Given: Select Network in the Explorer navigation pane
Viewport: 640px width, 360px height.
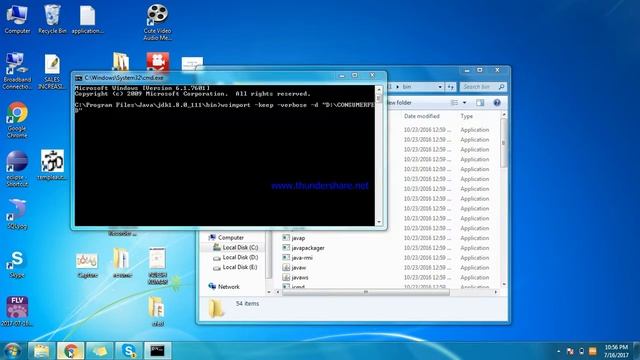Looking at the screenshot, I should [x=229, y=287].
